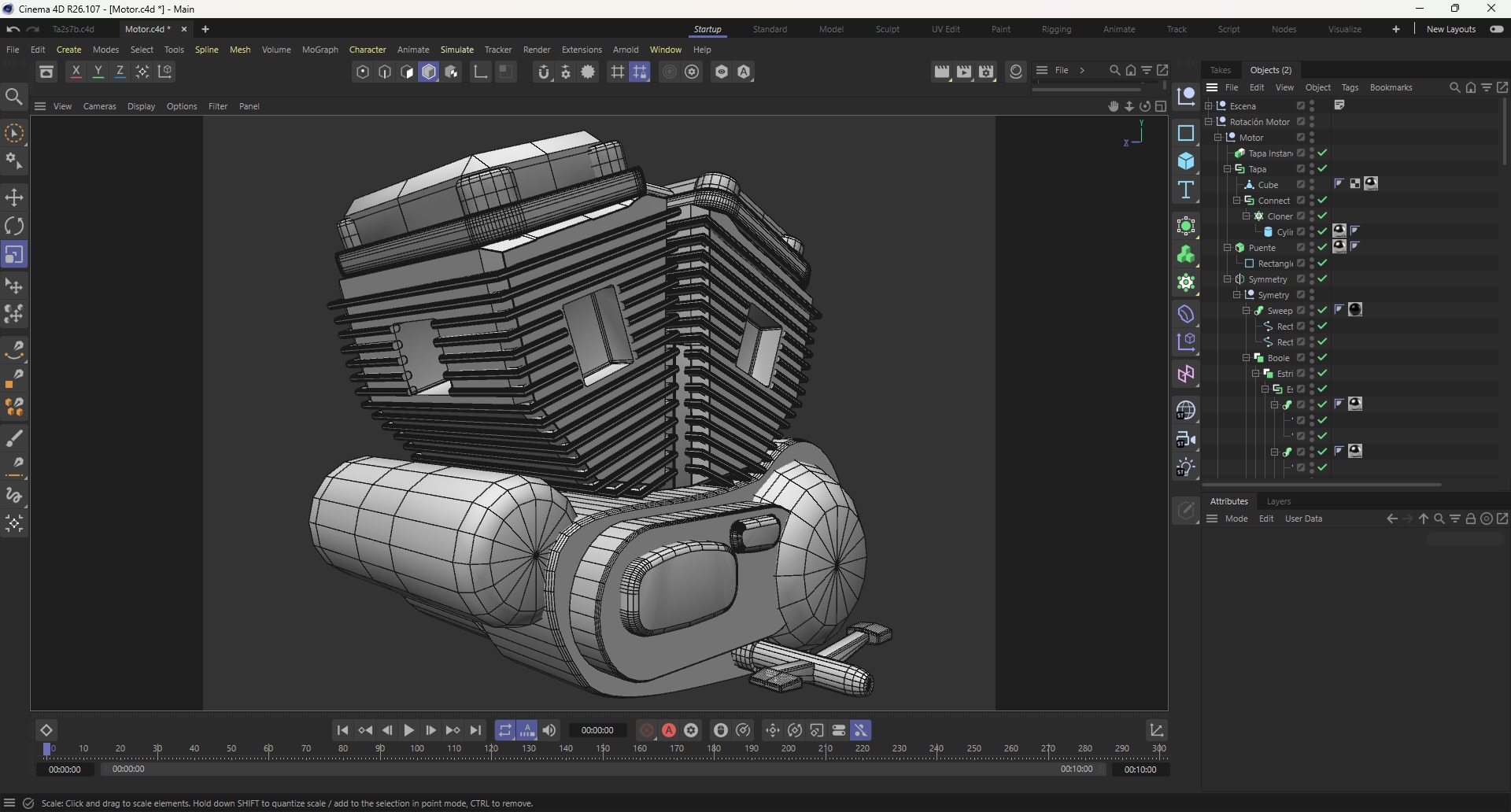The width and height of the screenshot is (1511, 812).
Task: Collapse the Cloner object
Action: (x=1247, y=216)
